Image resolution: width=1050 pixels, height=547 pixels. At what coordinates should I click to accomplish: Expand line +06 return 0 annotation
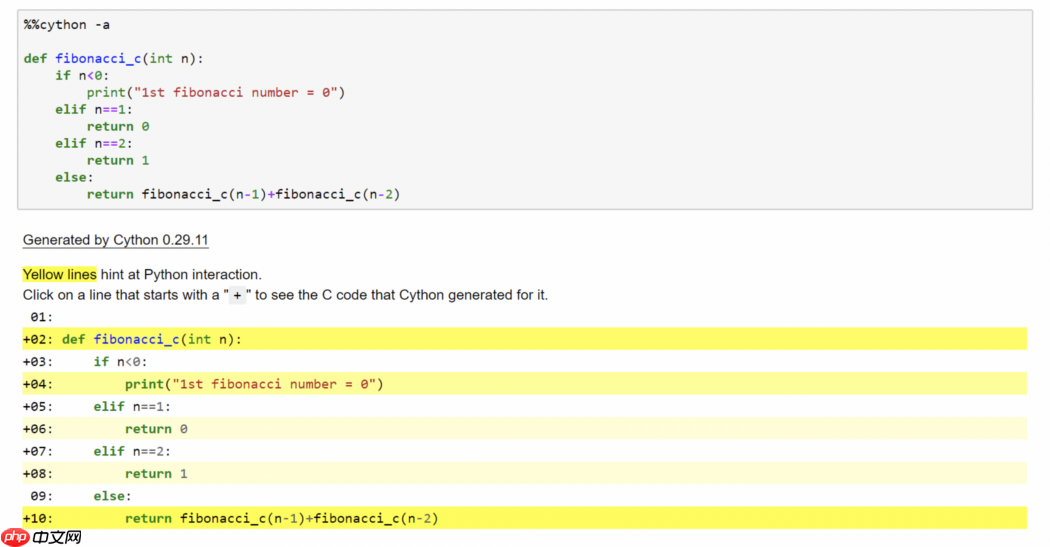524,428
